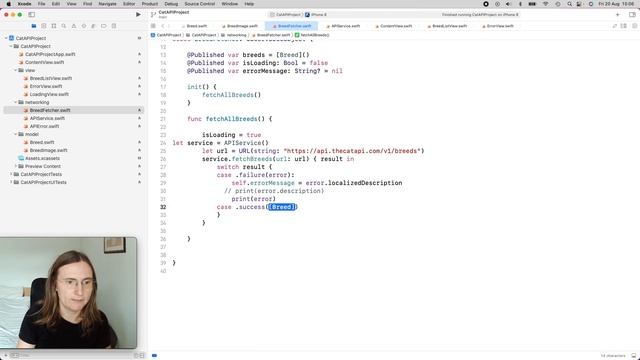Open the editor options icon
640x360 pixels.
624,26
